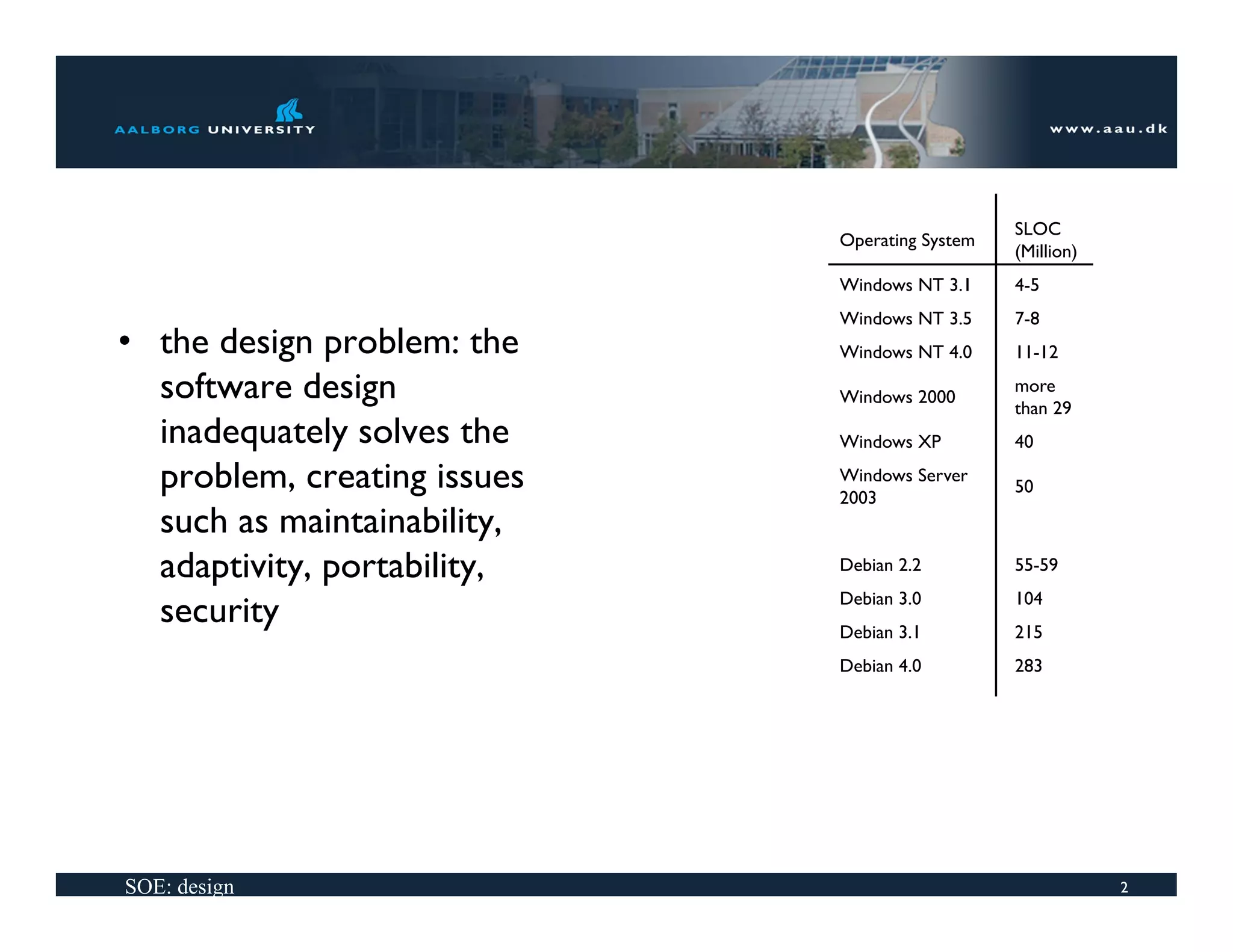Click the Aalborg University wave logo

(289, 110)
